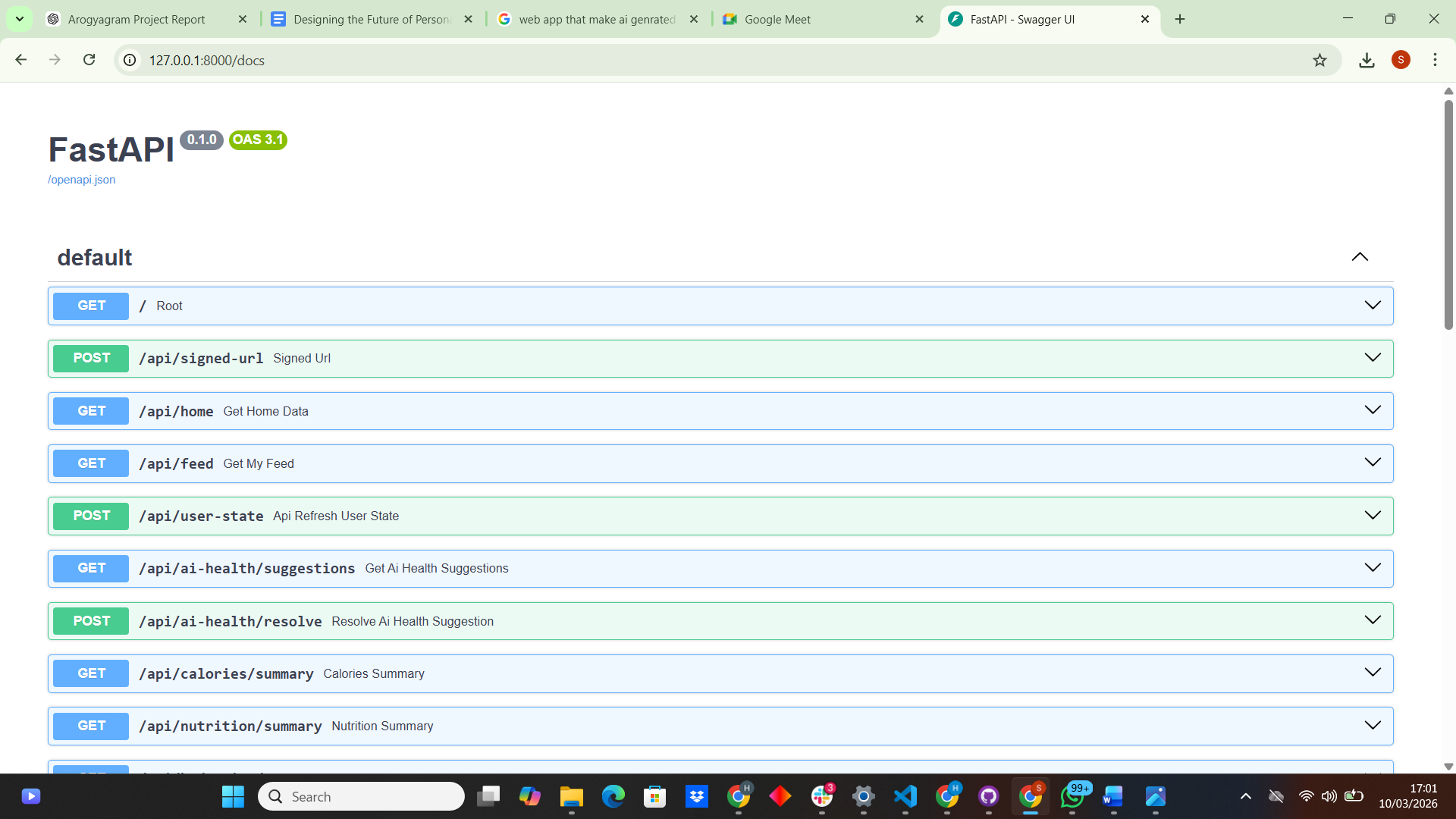Viewport: 1456px width, 819px height.
Task: Open tab search dropdown arrow
Action: pos(20,19)
